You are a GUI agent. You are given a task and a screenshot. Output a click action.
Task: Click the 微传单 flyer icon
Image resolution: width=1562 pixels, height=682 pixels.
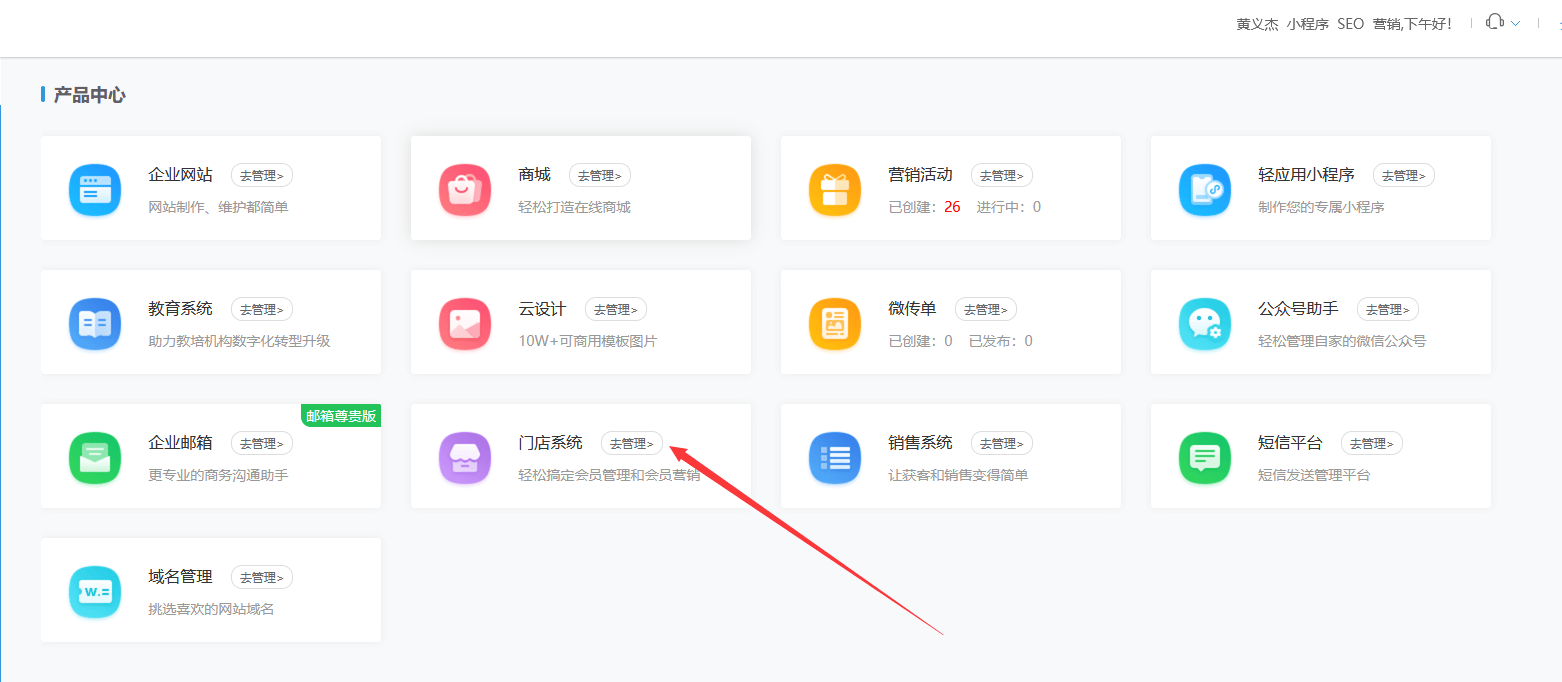pyautogui.click(x=835, y=324)
